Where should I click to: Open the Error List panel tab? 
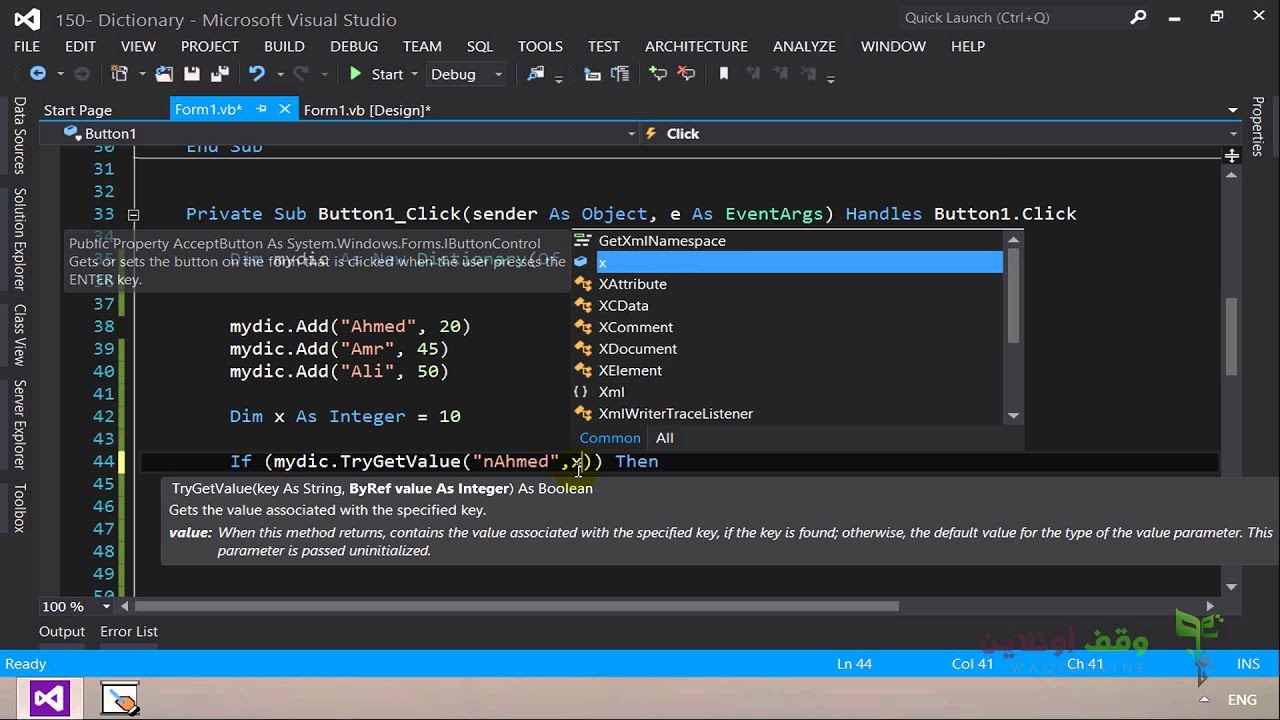129,631
